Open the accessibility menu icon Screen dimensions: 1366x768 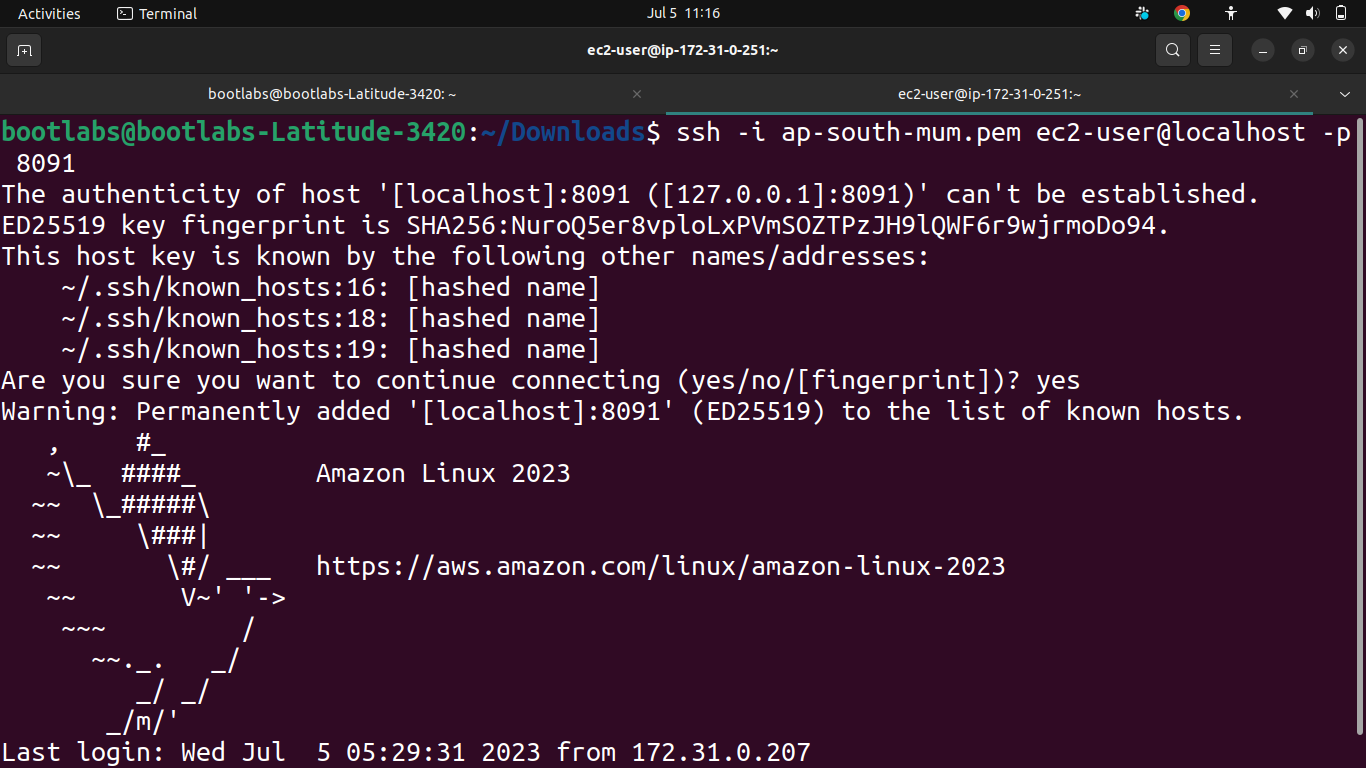[1231, 13]
